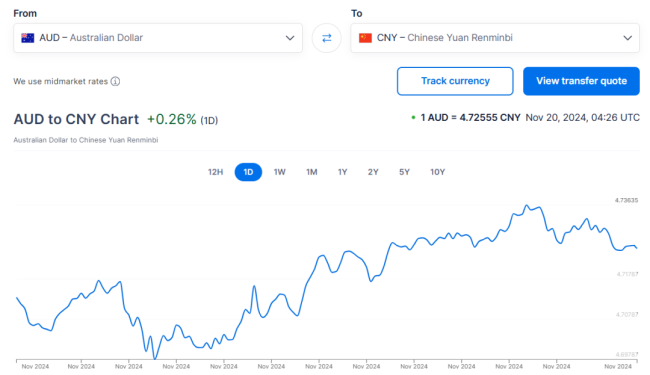This screenshot has width=650, height=375.
Task: Select the 12H chart range
Action: tap(216, 172)
